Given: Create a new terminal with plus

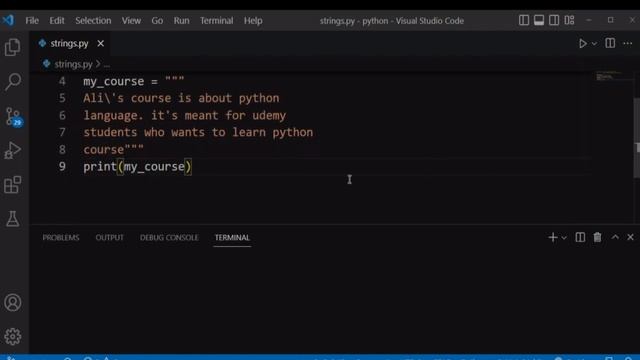Looking at the screenshot, I should (x=553, y=238).
